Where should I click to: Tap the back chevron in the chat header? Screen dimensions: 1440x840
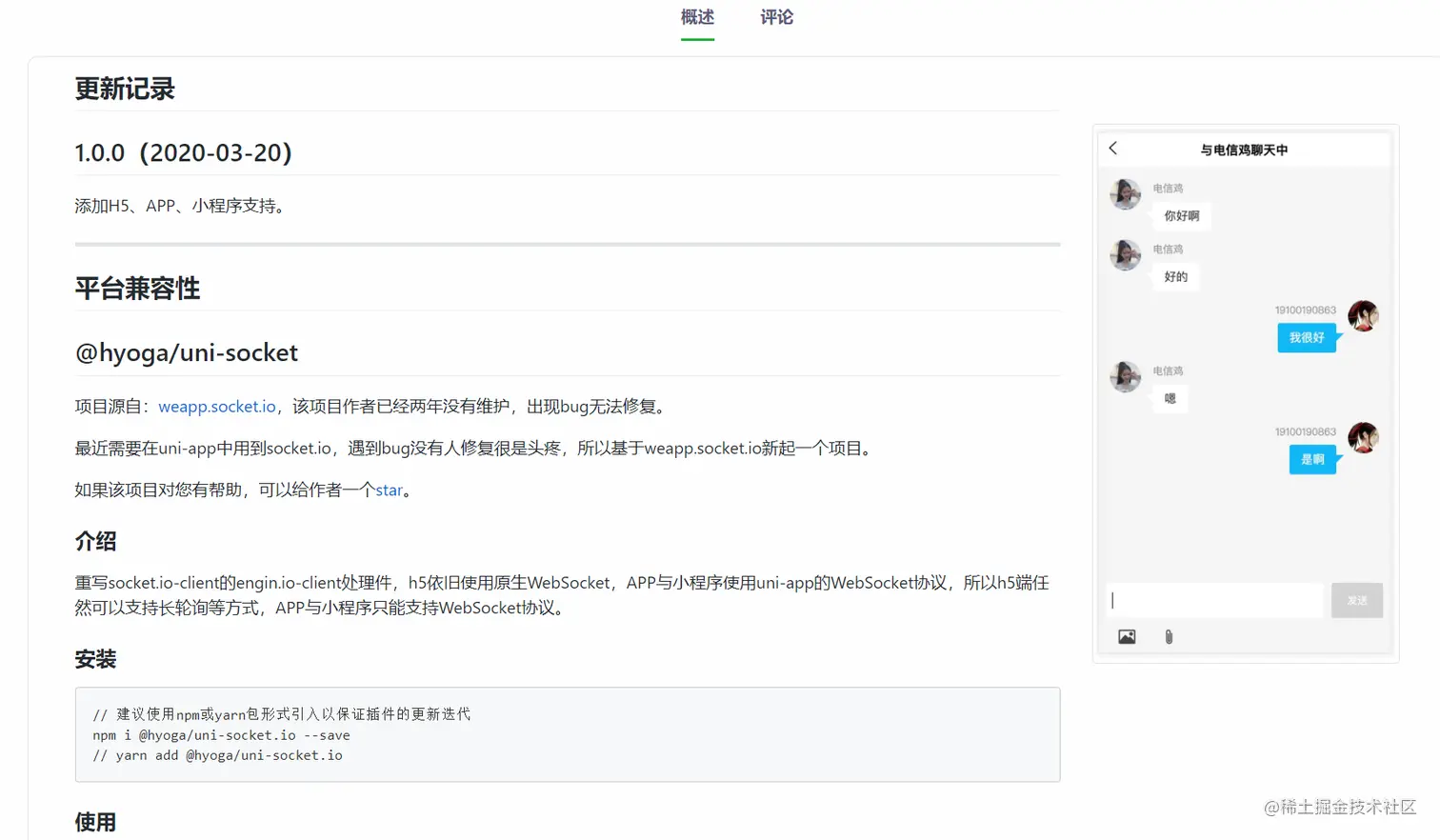point(1113,148)
